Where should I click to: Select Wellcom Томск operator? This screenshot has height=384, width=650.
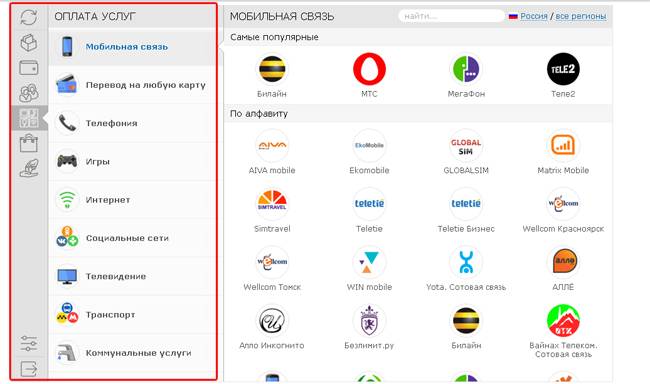click(x=272, y=269)
